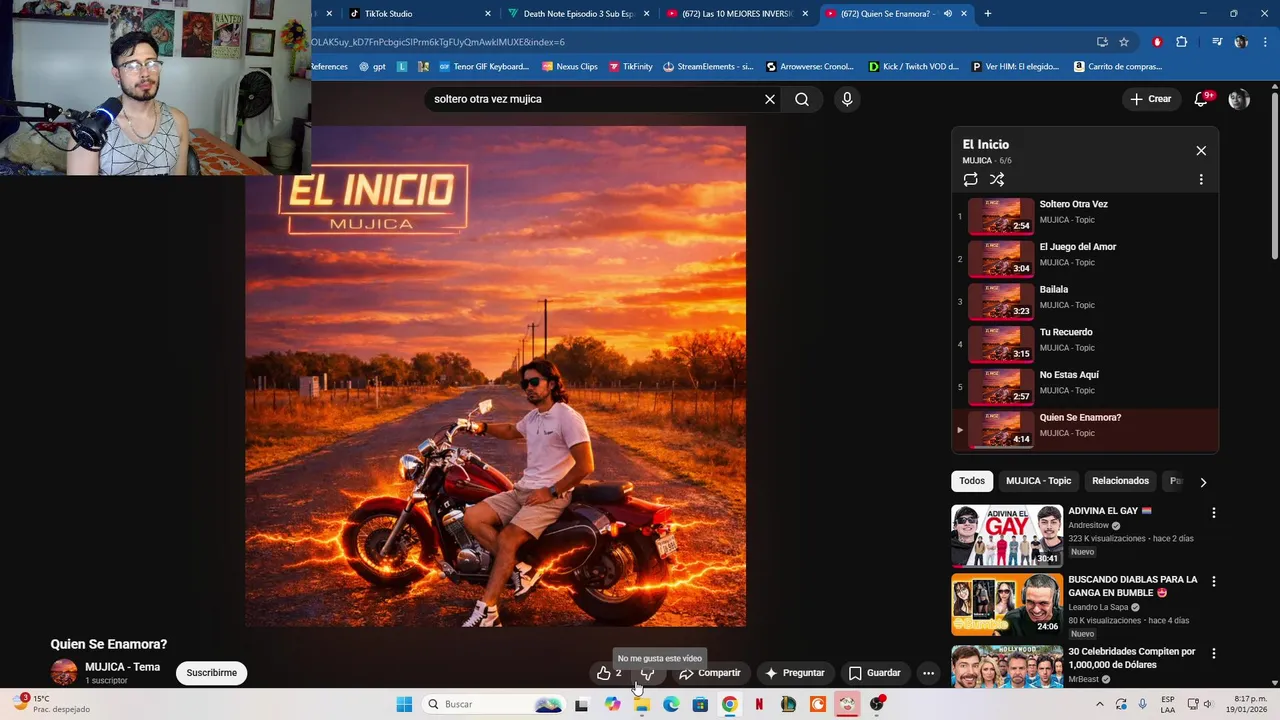
Task: Click Compartir share button
Action: pyautogui.click(x=710, y=673)
